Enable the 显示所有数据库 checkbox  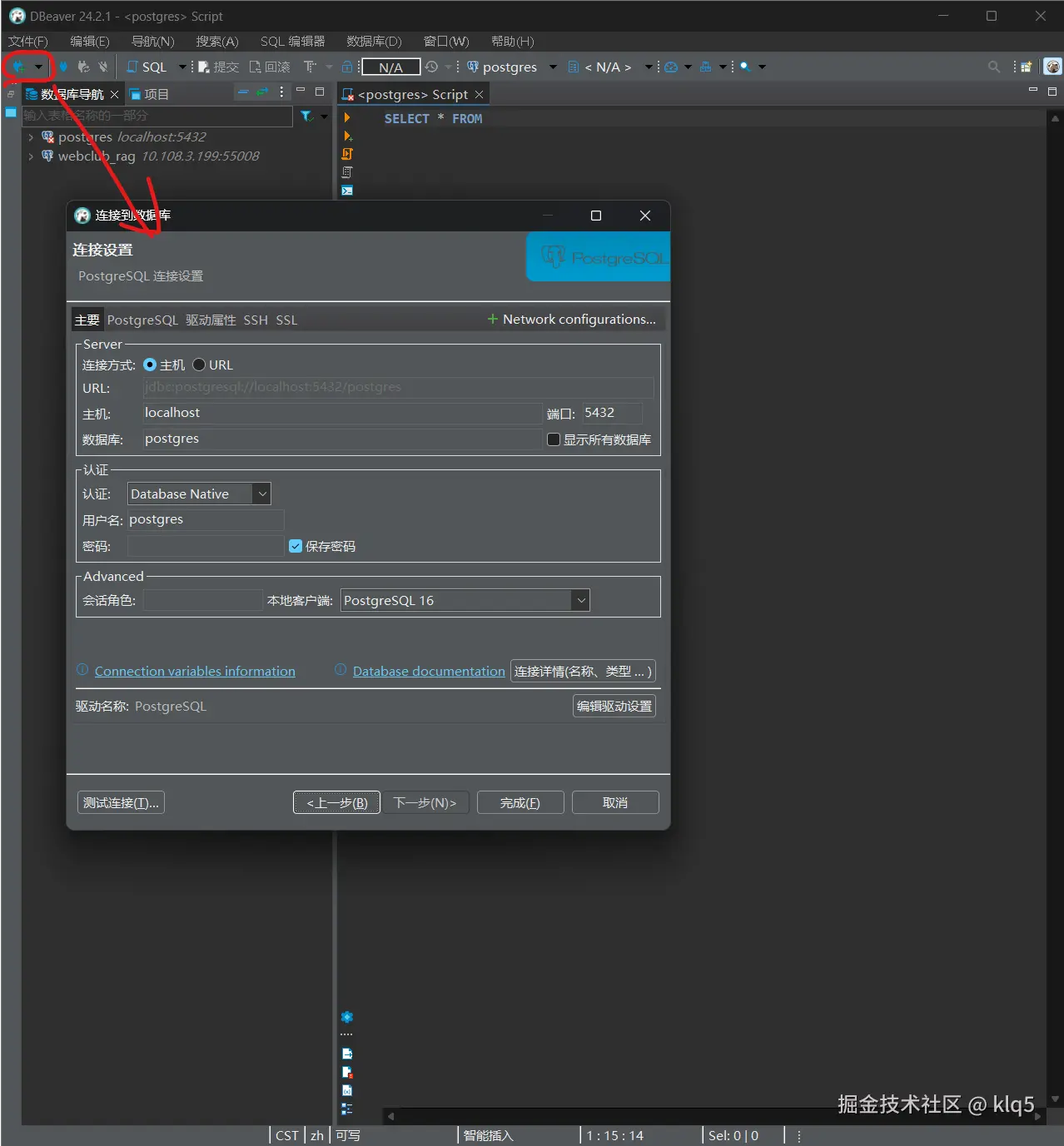coord(554,439)
